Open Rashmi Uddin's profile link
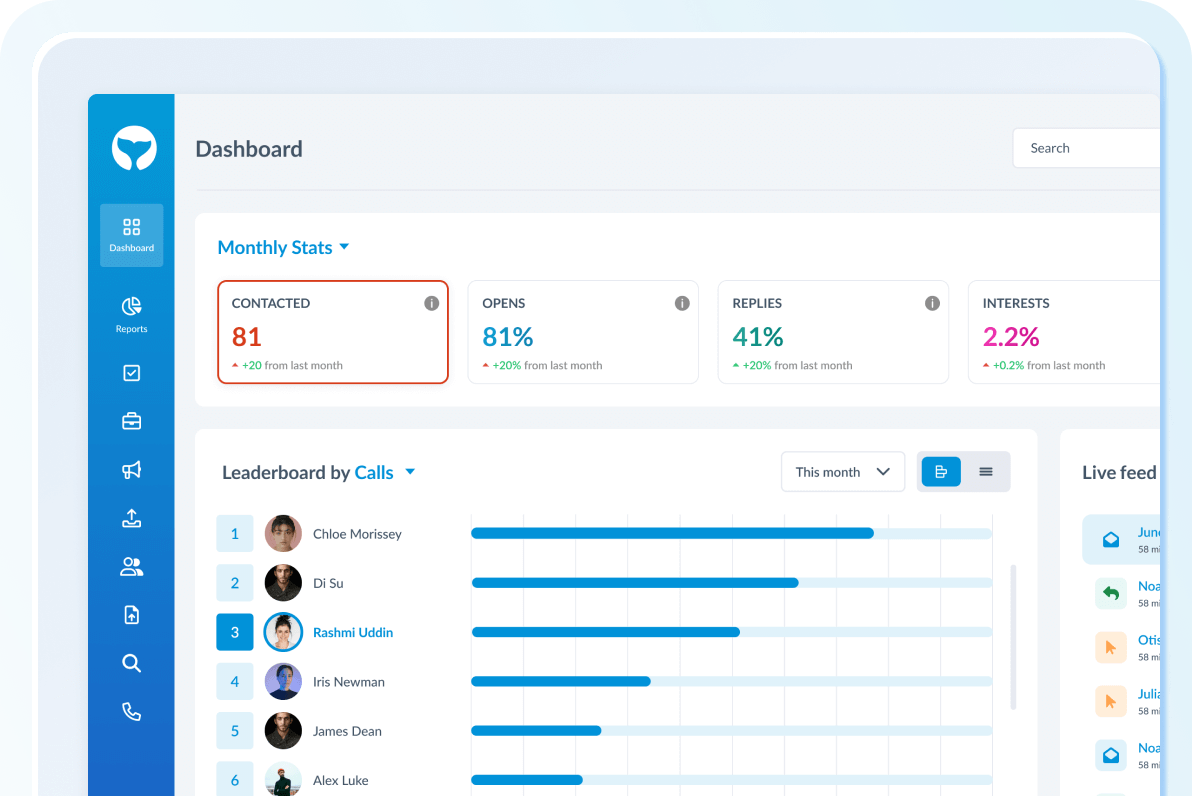The image size is (1192, 796). pyautogui.click(x=352, y=632)
